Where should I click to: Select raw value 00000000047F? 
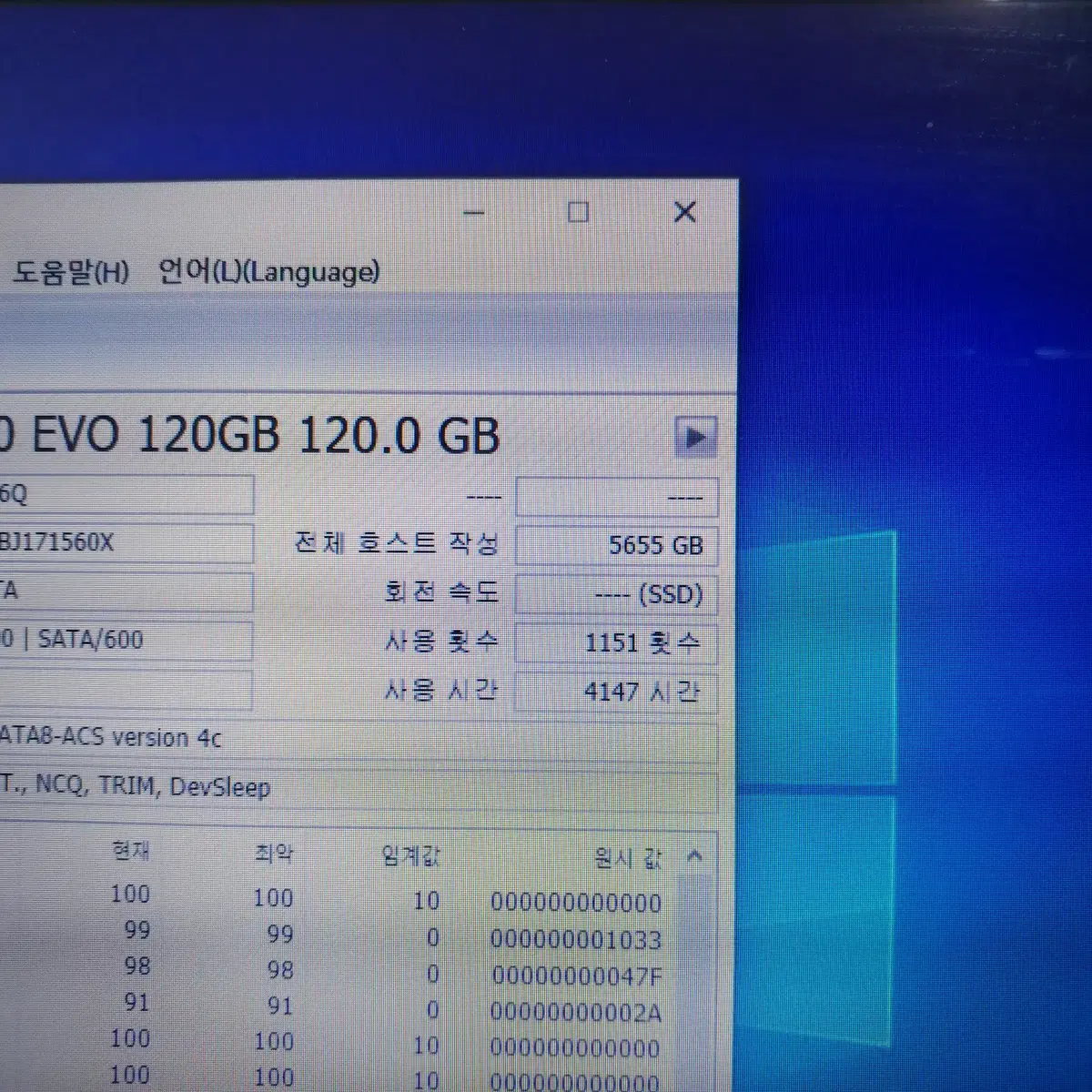[x=577, y=976]
